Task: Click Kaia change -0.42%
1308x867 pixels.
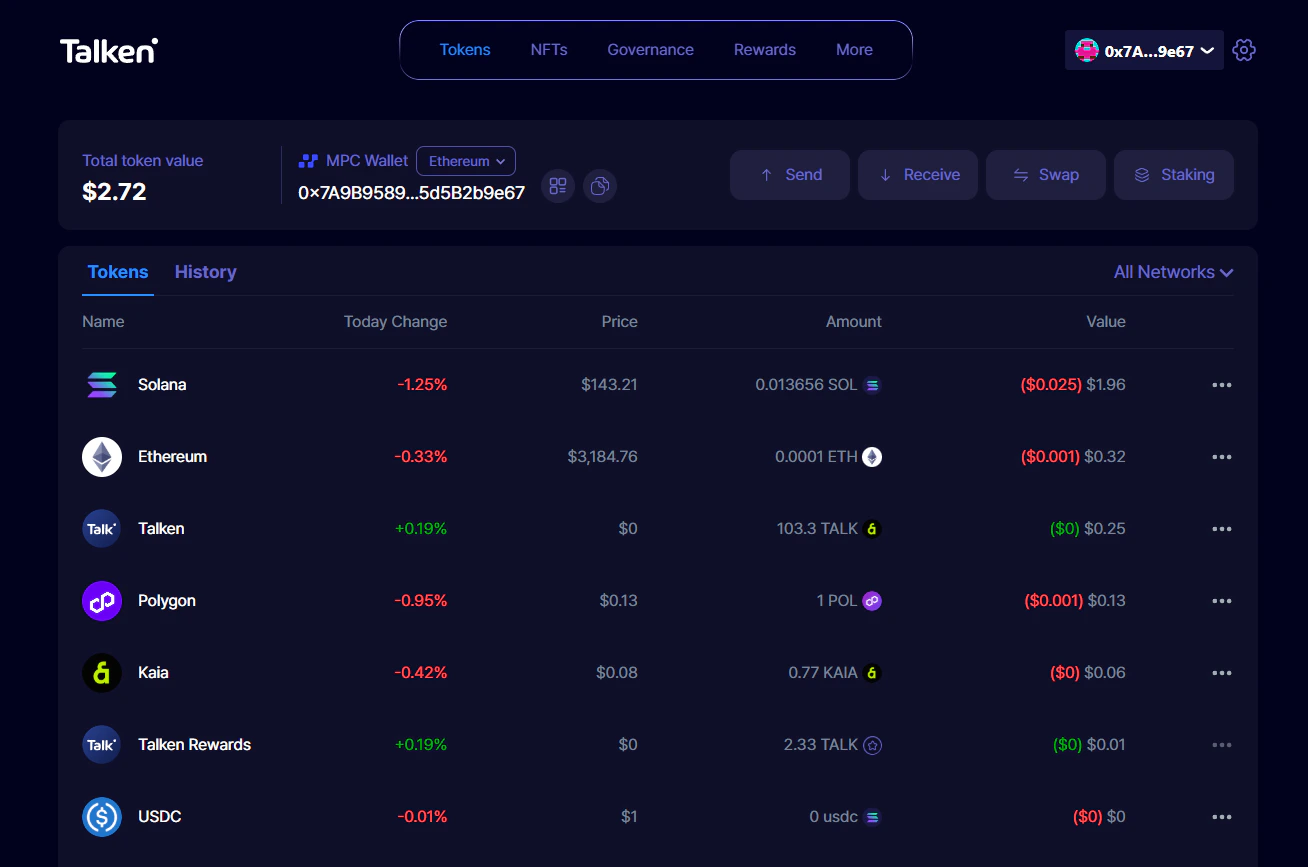Action: coord(421,673)
